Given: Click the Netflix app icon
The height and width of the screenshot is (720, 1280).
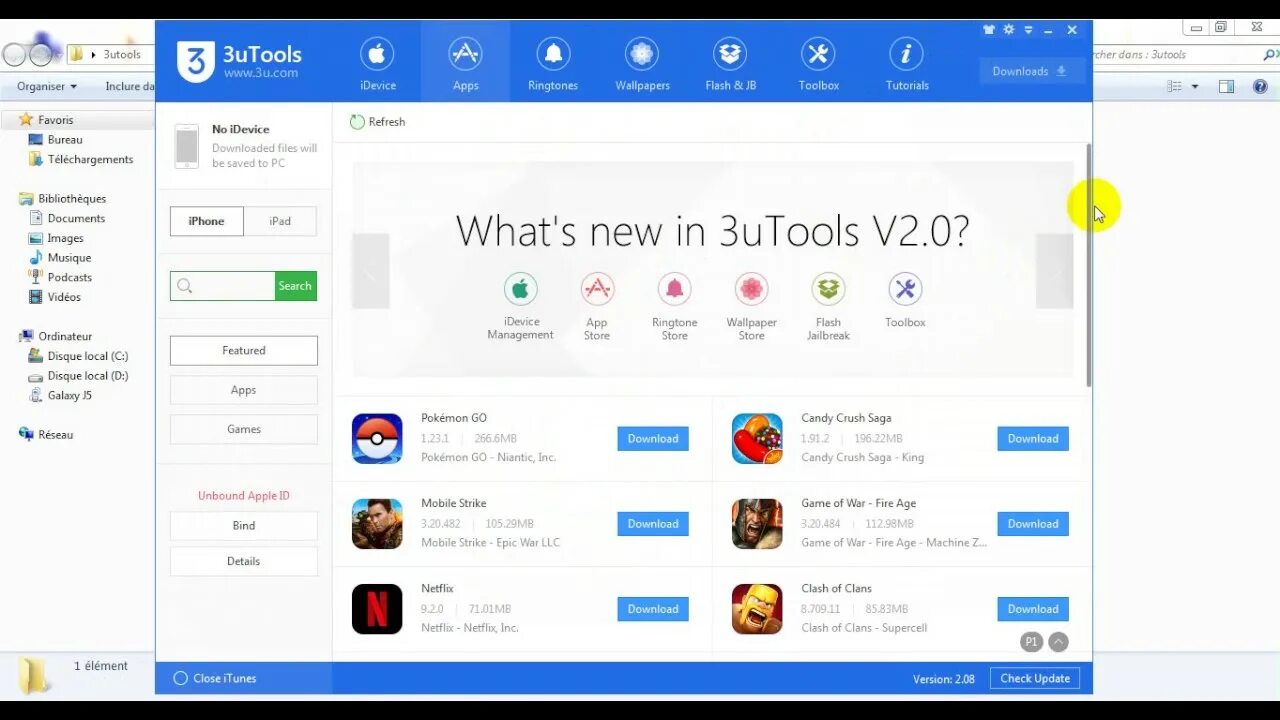Looking at the screenshot, I should 377,609.
